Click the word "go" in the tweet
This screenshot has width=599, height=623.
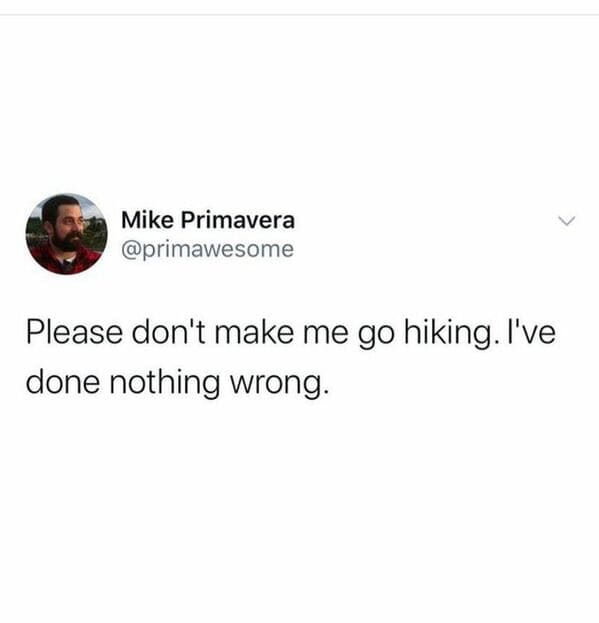(x=377, y=337)
